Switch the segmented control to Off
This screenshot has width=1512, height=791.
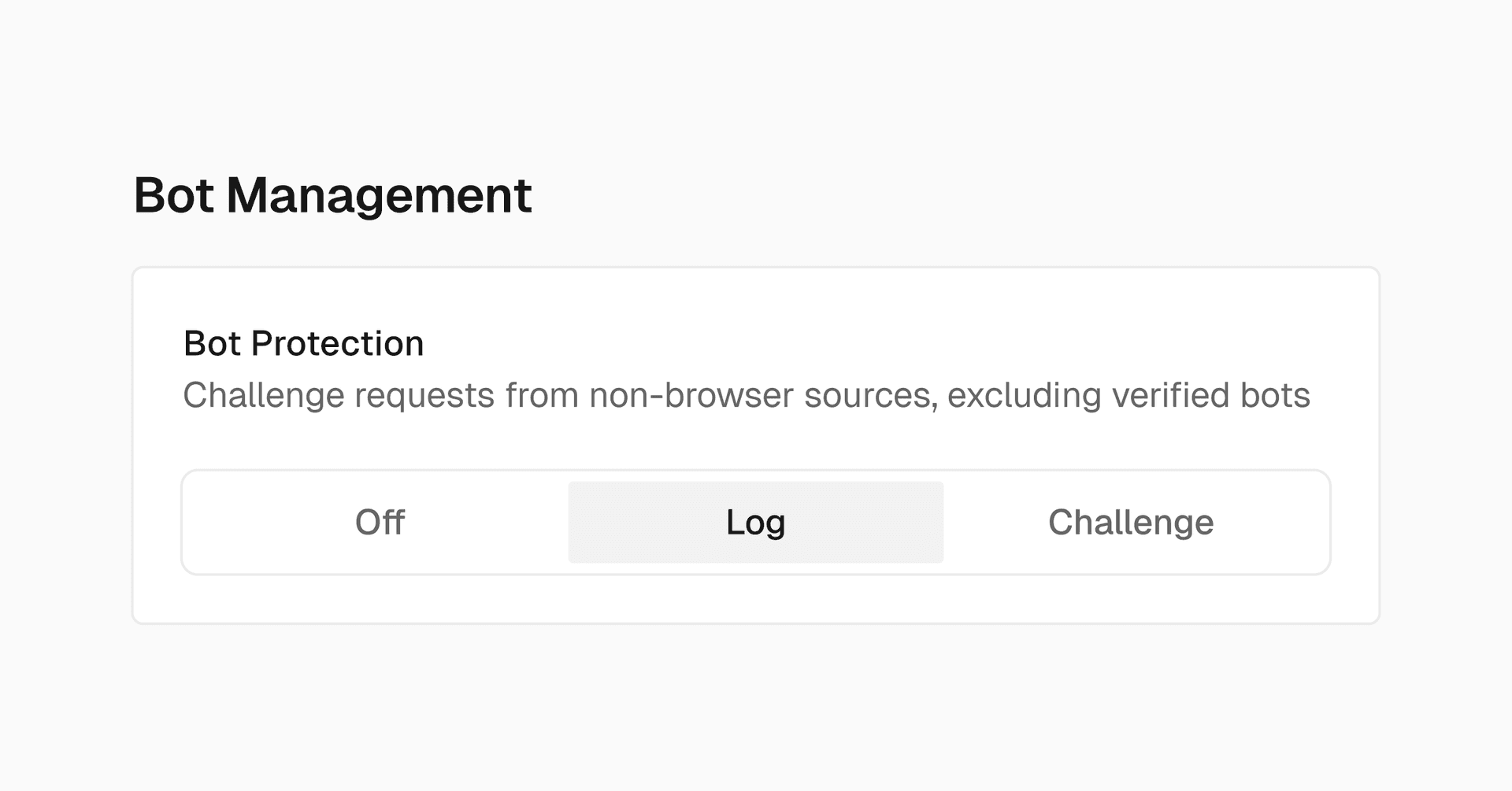[x=380, y=523]
